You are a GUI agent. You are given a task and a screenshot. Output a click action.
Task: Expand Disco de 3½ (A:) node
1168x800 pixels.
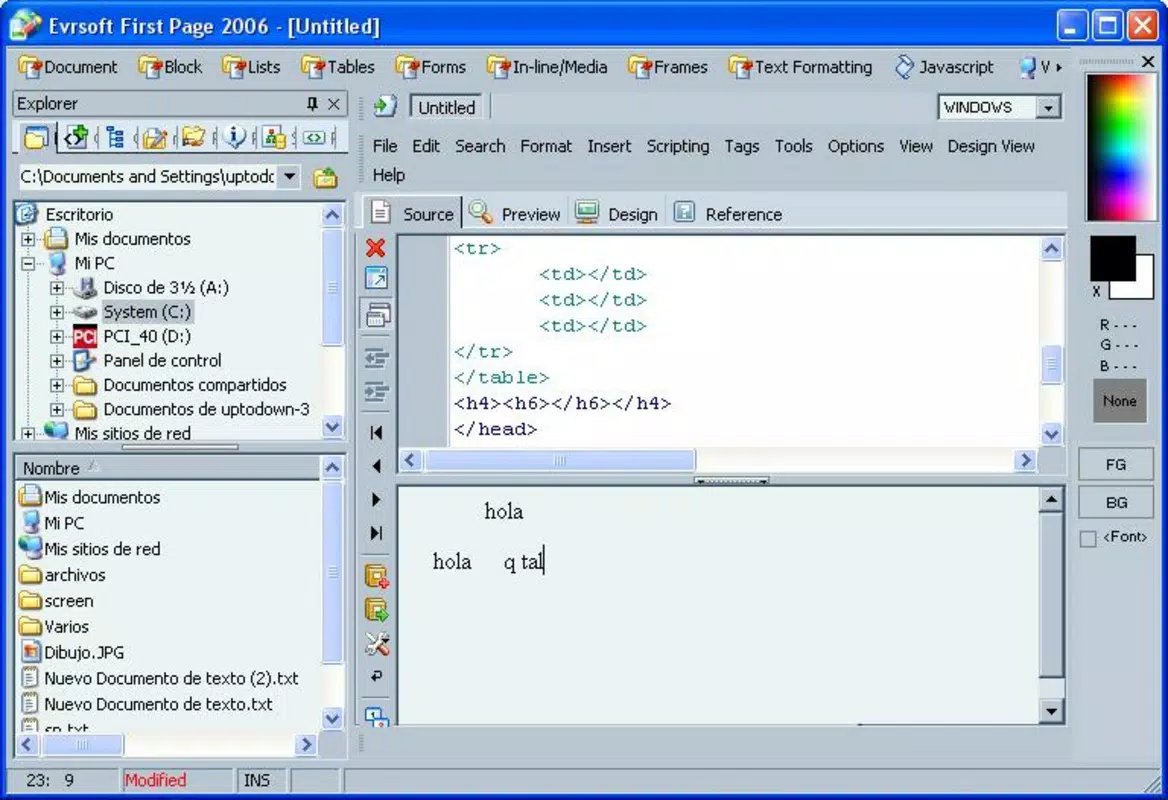click(x=57, y=288)
